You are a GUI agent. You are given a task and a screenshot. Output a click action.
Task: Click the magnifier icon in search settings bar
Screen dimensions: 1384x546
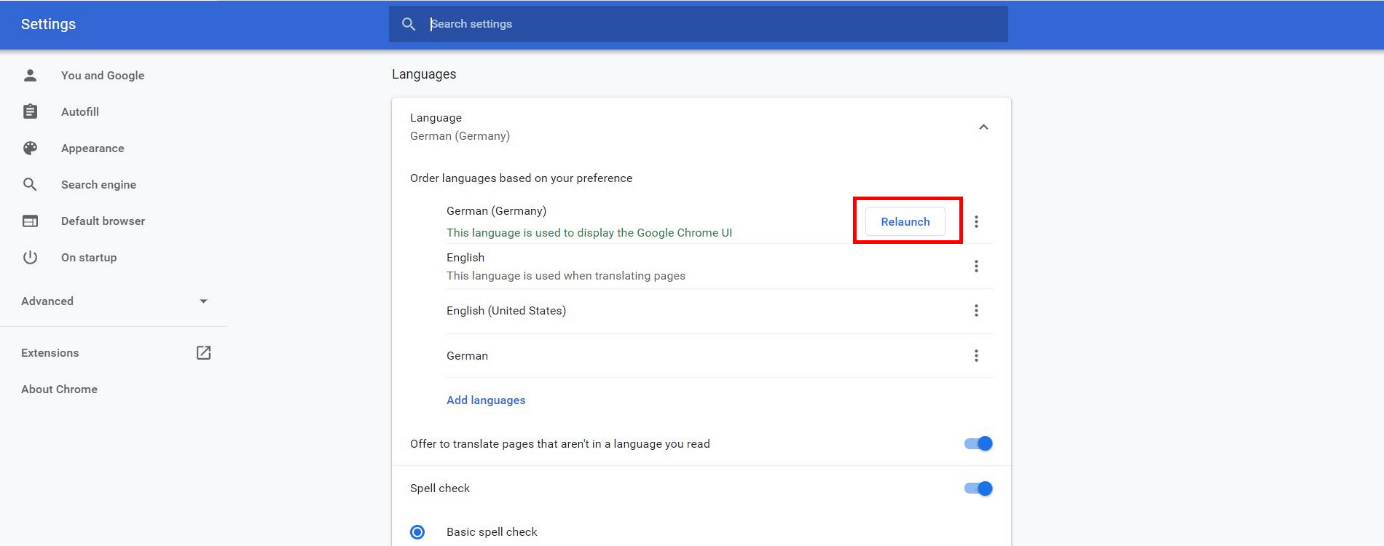tap(408, 24)
